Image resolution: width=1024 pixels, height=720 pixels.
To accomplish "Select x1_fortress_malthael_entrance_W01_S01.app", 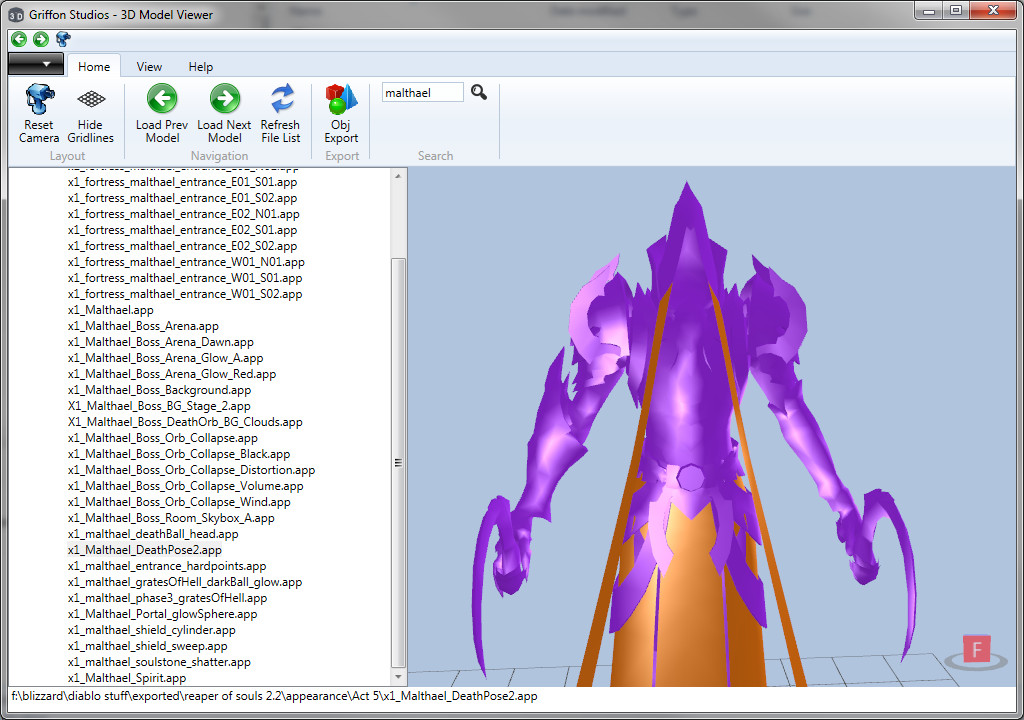I will point(185,278).
